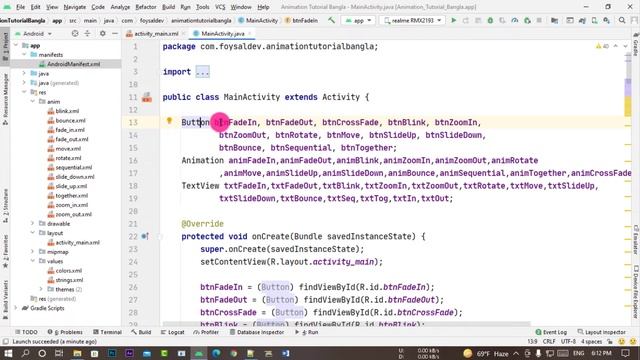640x360 pixels.
Task: Open Microsoft Edge from taskbar
Action: pyautogui.click(x=216, y=353)
